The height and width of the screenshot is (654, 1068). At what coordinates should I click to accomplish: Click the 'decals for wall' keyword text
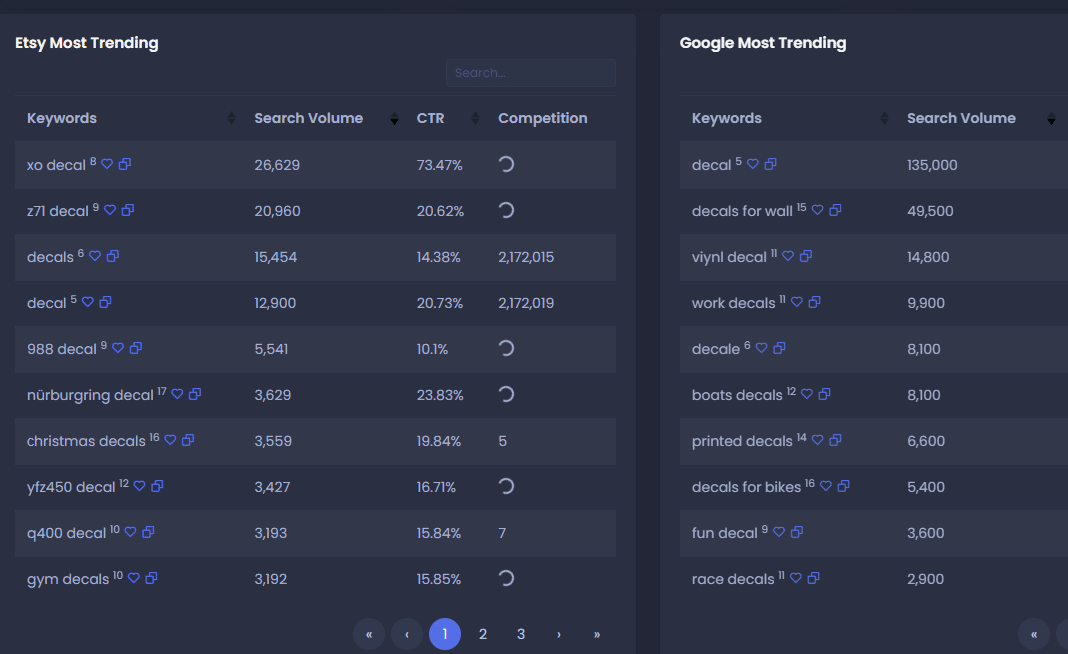coord(742,211)
